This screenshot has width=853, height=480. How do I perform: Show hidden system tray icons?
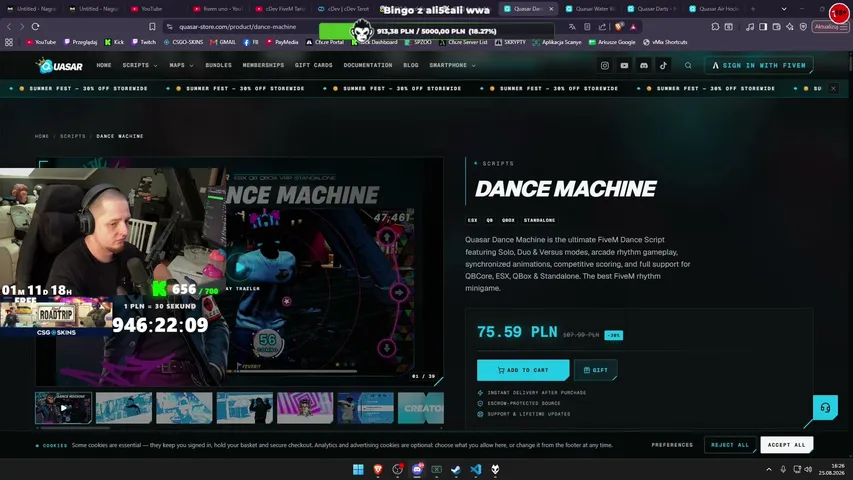coord(769,469)
